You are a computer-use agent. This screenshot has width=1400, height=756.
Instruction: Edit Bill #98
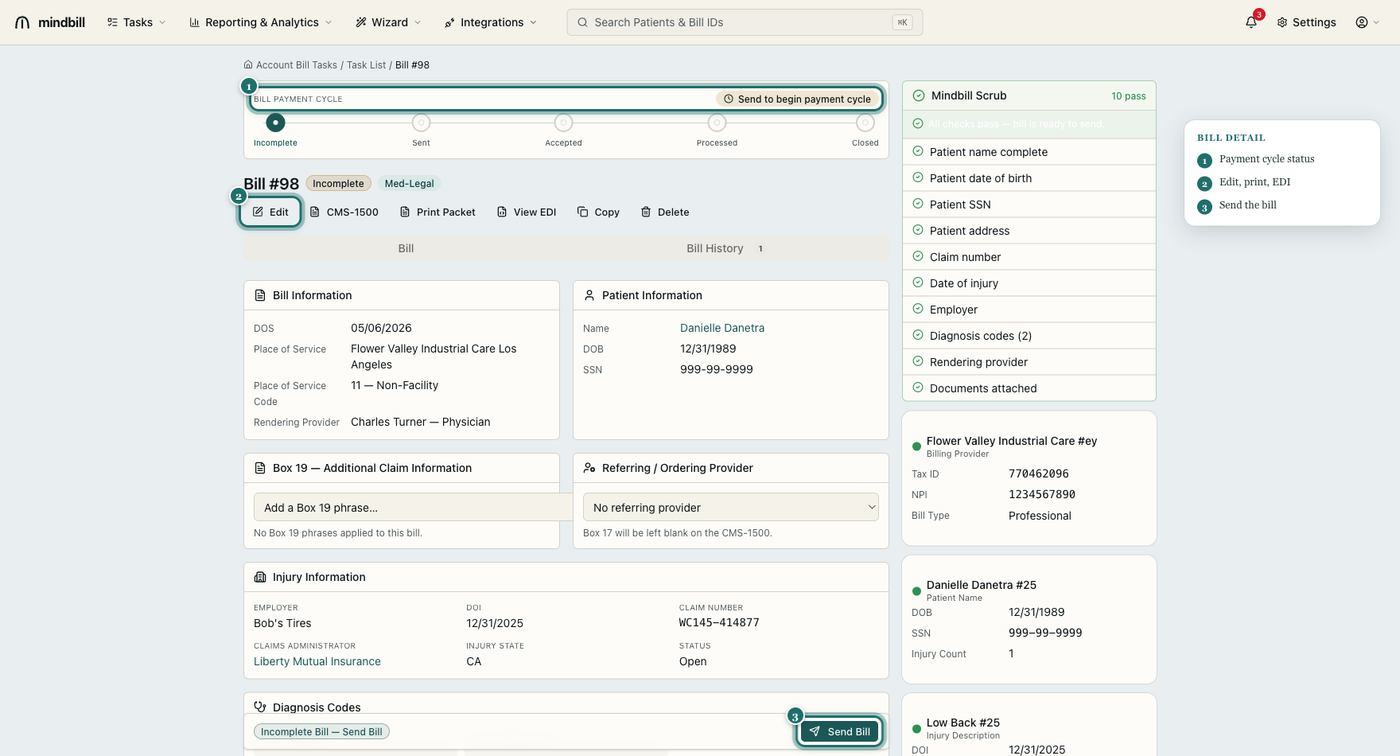click(270, 212)
